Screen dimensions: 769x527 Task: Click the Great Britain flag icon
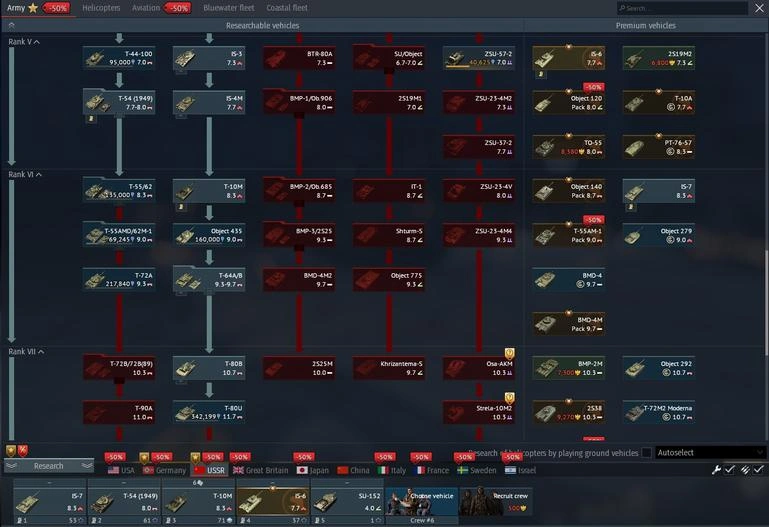(238, 470)
